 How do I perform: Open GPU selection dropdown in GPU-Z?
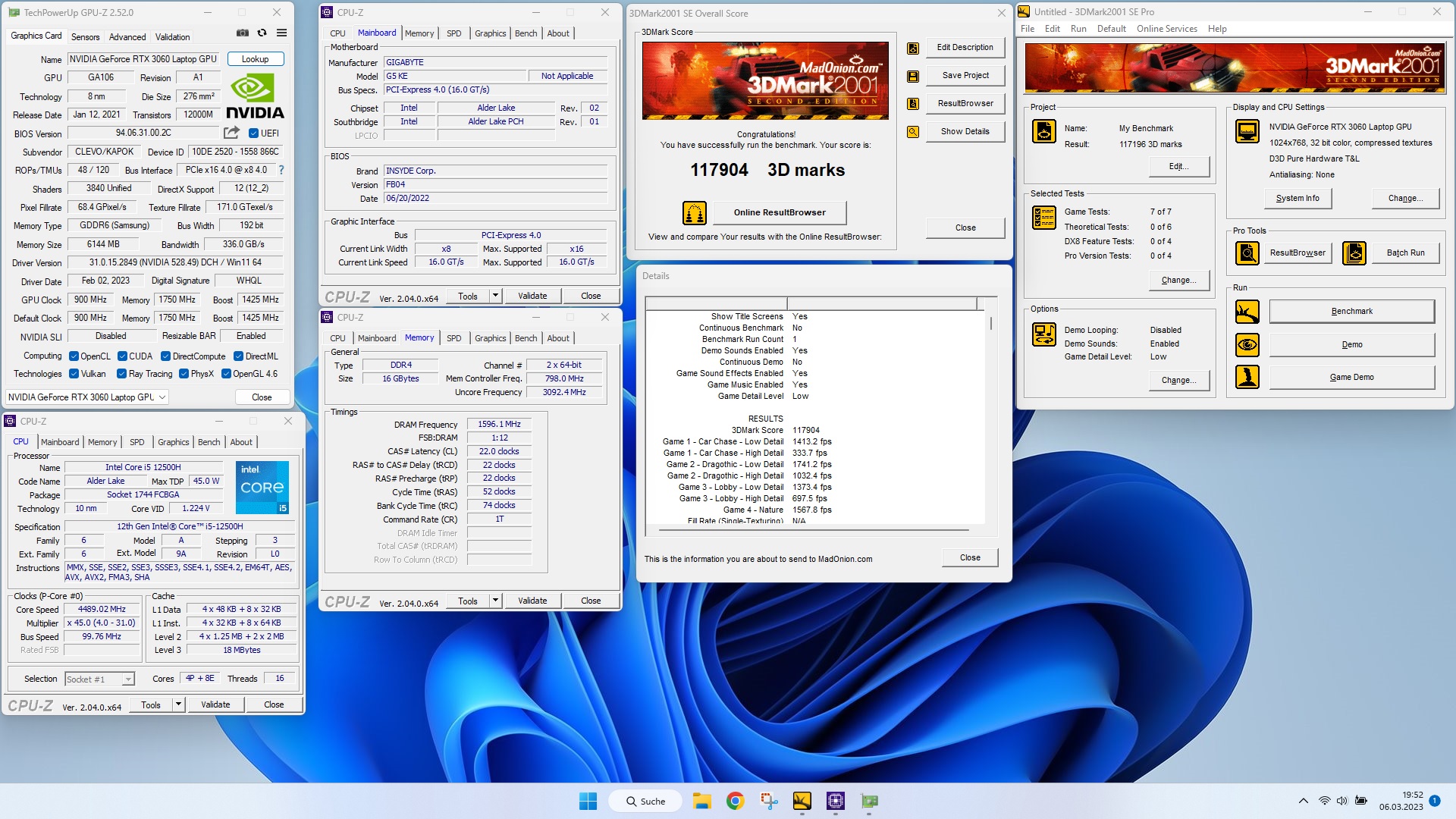[x=86, y=397]
